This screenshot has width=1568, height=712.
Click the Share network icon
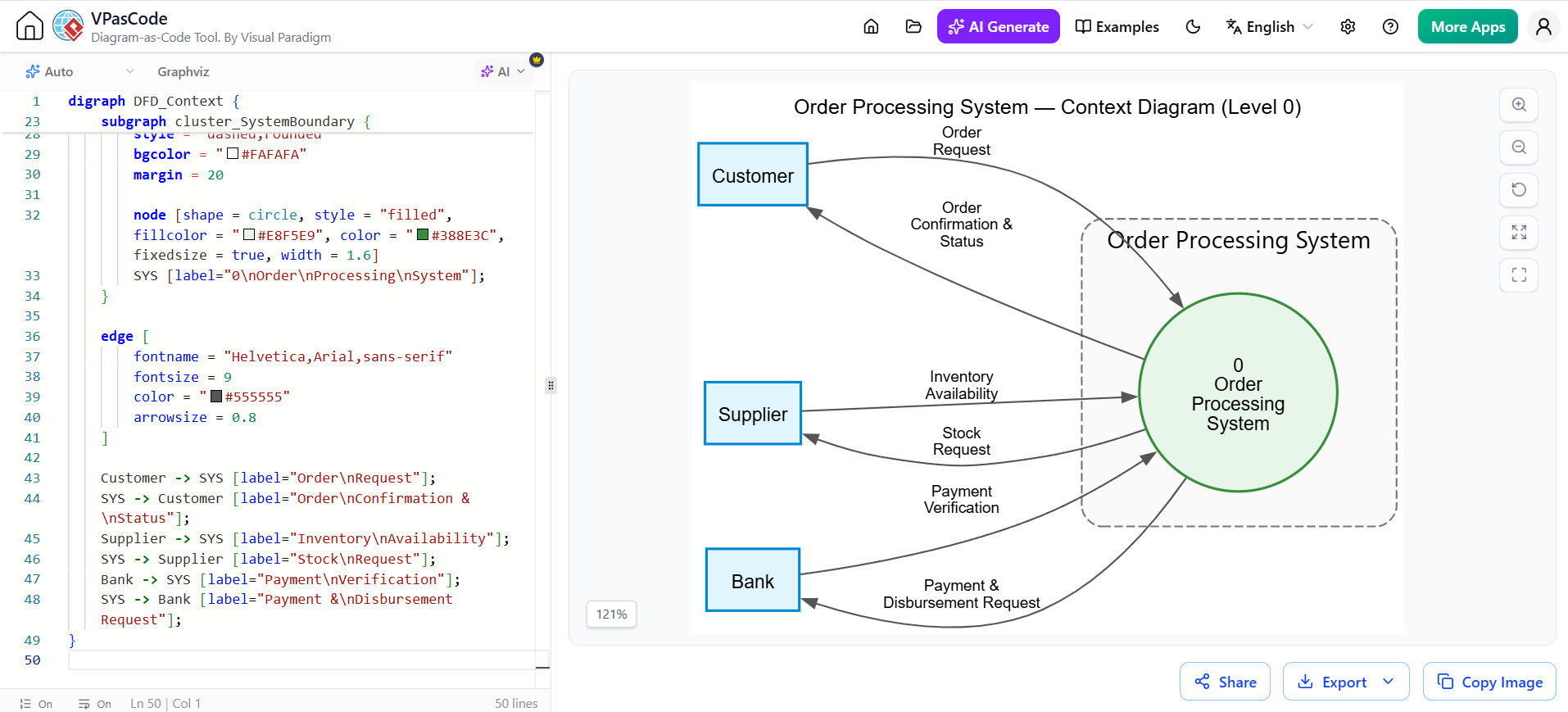click(x=1202, y=682)
